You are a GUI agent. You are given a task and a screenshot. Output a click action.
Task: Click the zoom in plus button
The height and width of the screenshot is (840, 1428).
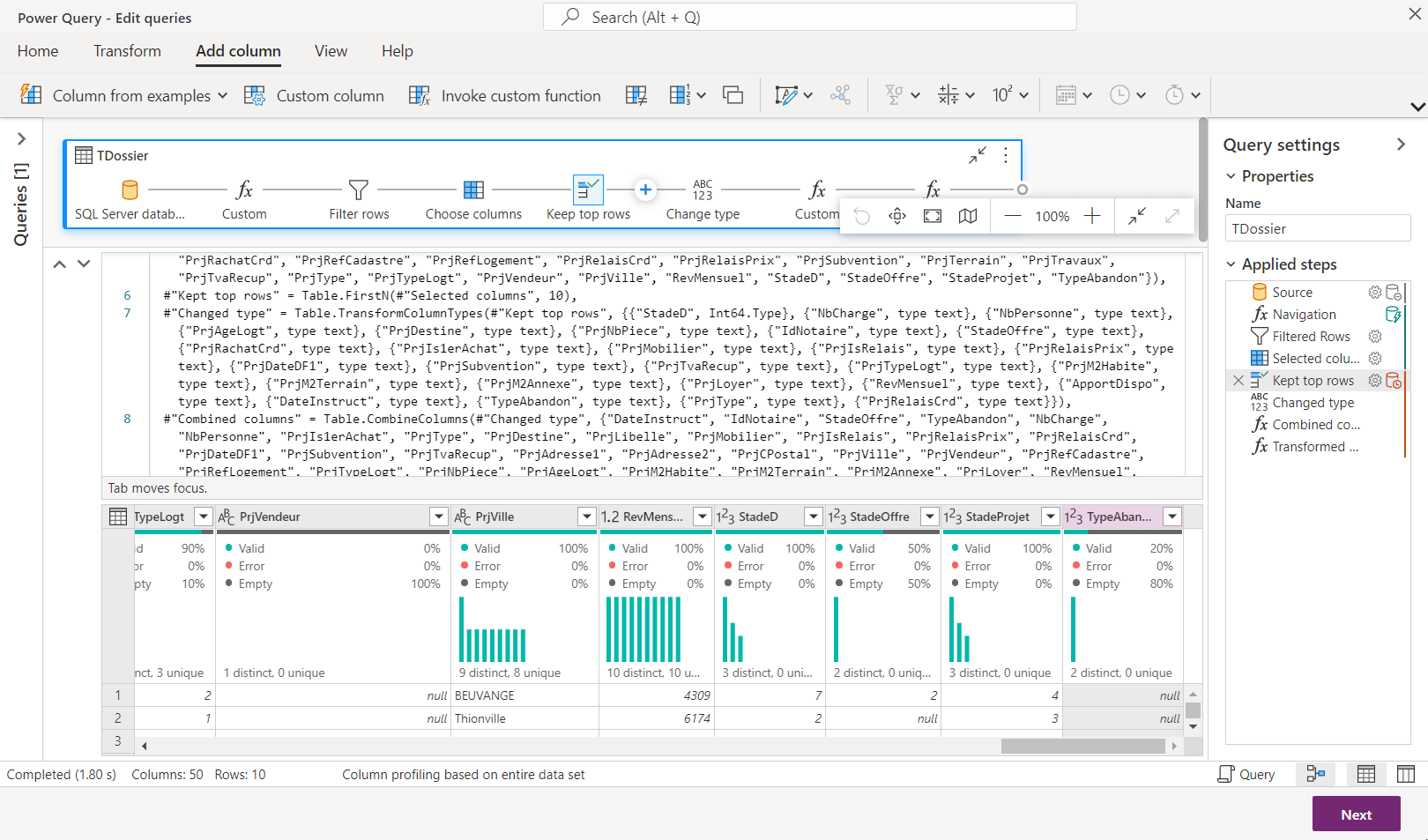click(1091, 216)
